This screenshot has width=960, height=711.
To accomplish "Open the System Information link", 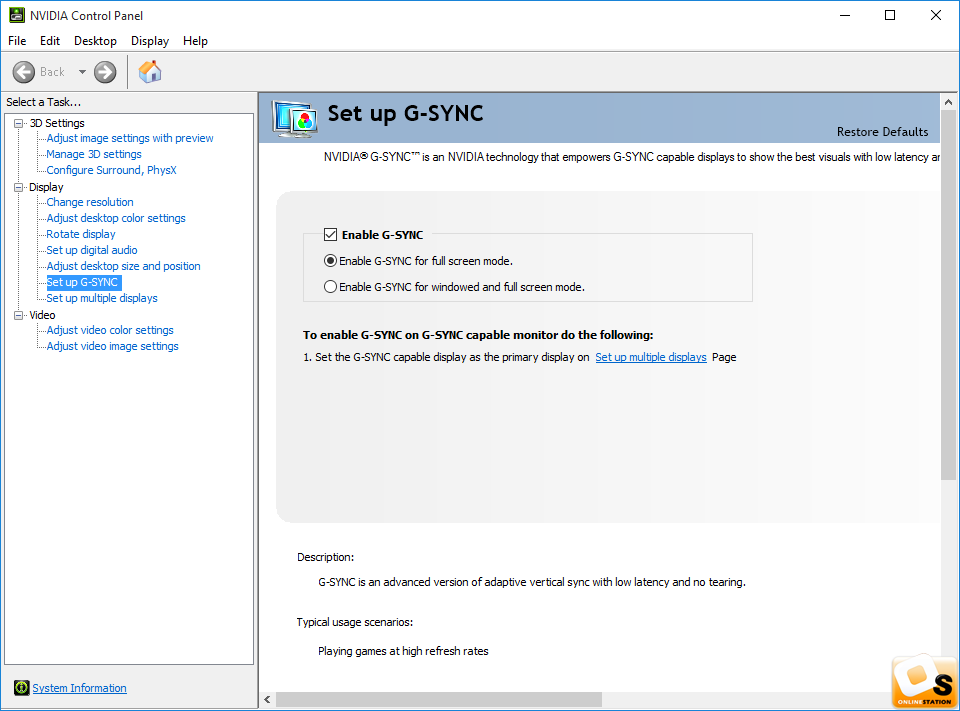I will pyautogui.click(x=80, y=688).
